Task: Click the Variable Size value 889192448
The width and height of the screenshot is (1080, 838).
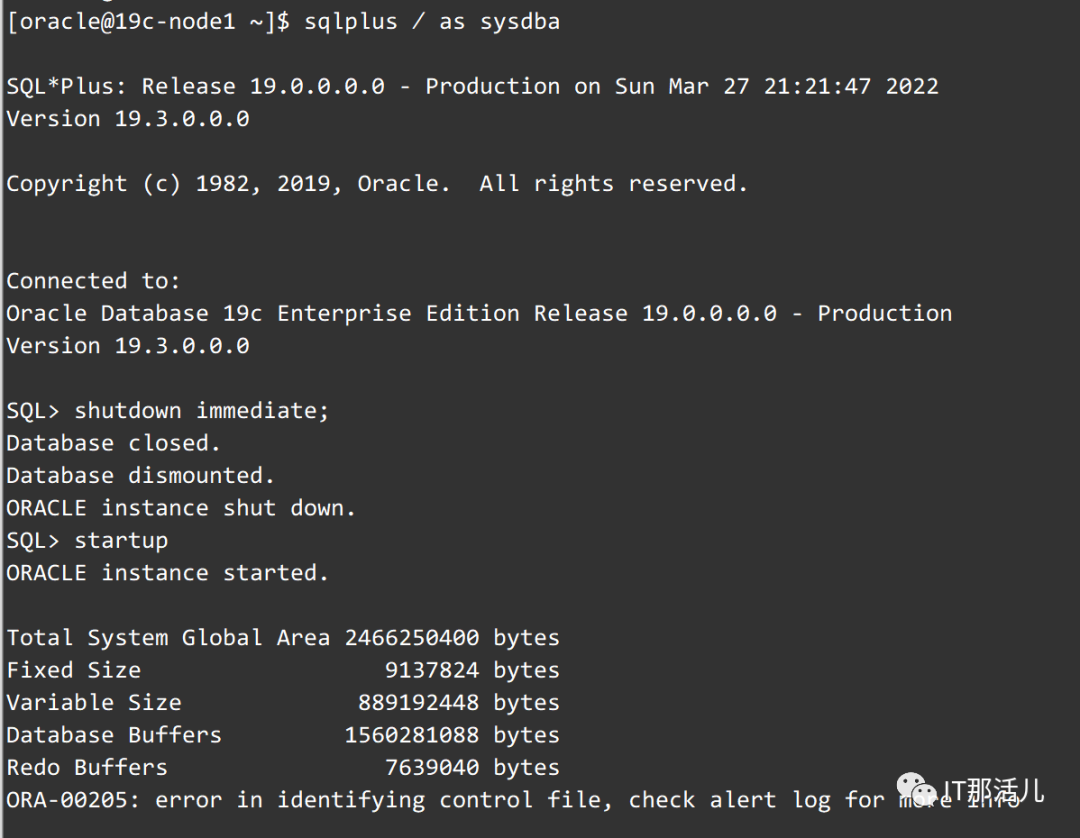Action: 418,702
